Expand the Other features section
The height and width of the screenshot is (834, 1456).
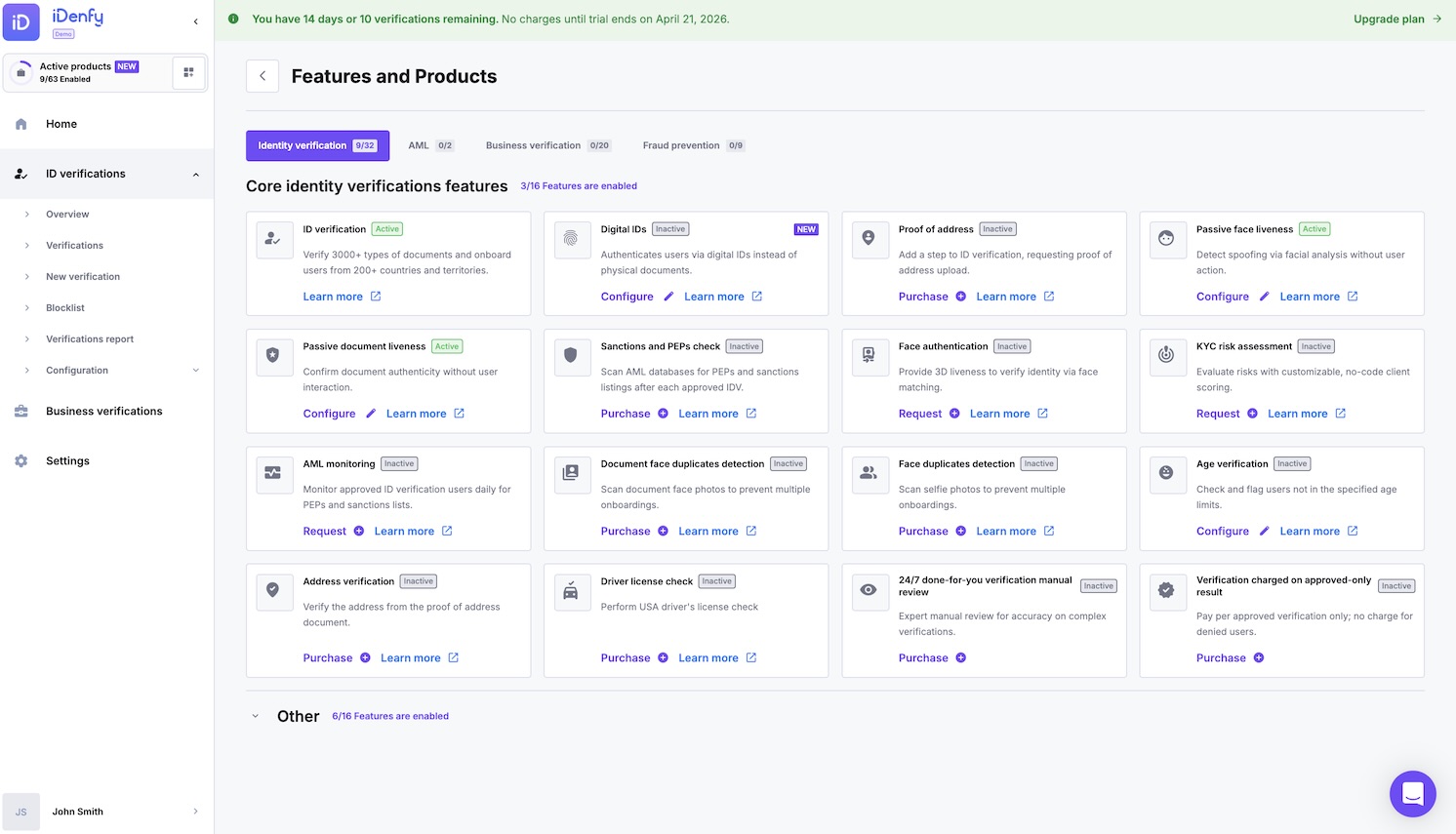coord(256,716)
